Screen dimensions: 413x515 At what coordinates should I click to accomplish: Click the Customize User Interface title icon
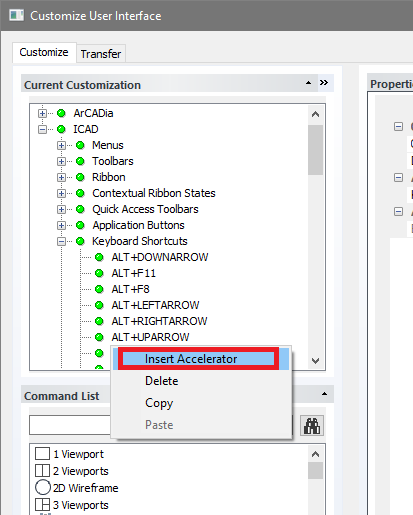(17, 15)
